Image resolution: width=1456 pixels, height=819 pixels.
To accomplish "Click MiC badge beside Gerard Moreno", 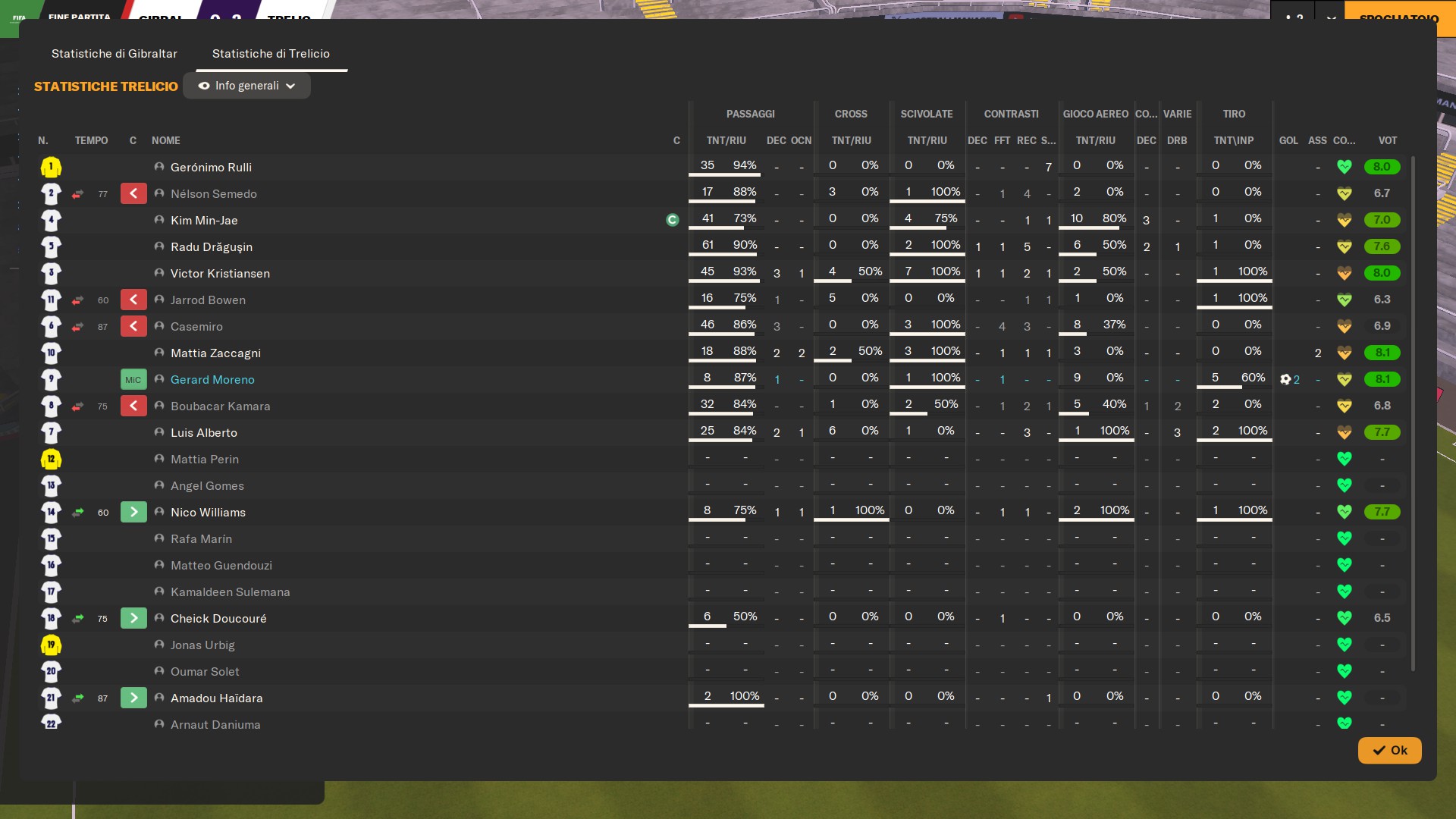I will 133,380.
